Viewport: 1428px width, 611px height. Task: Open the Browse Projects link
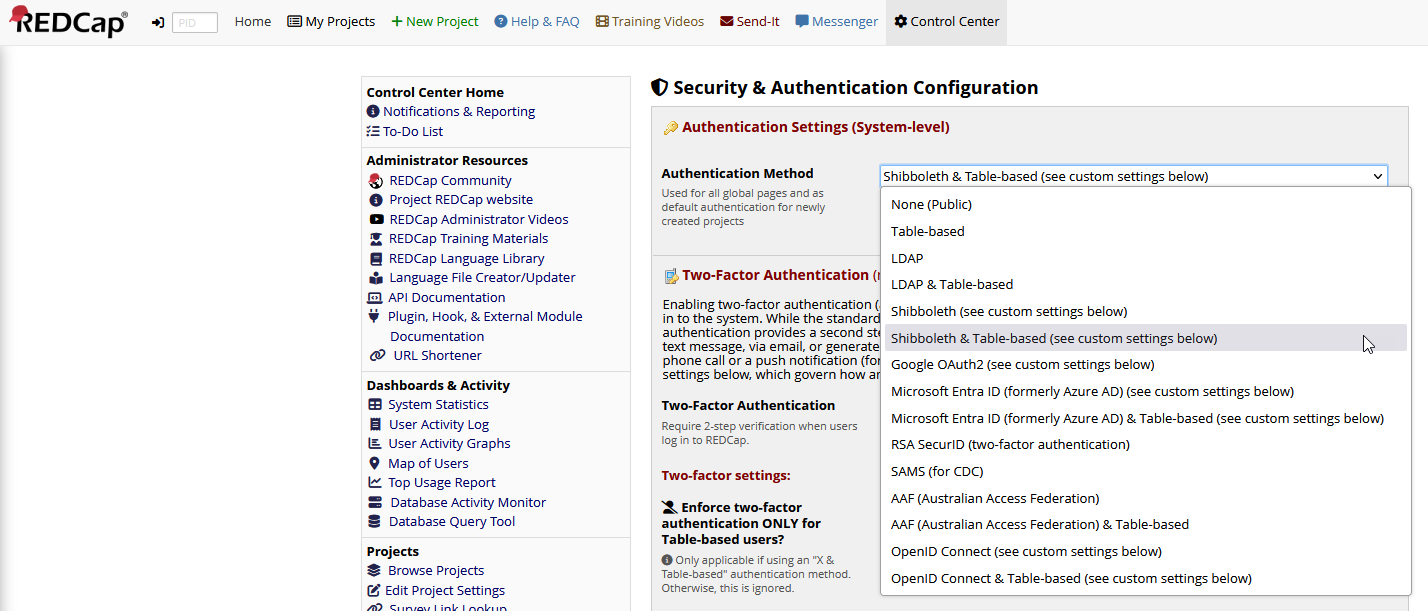(436, 571)
